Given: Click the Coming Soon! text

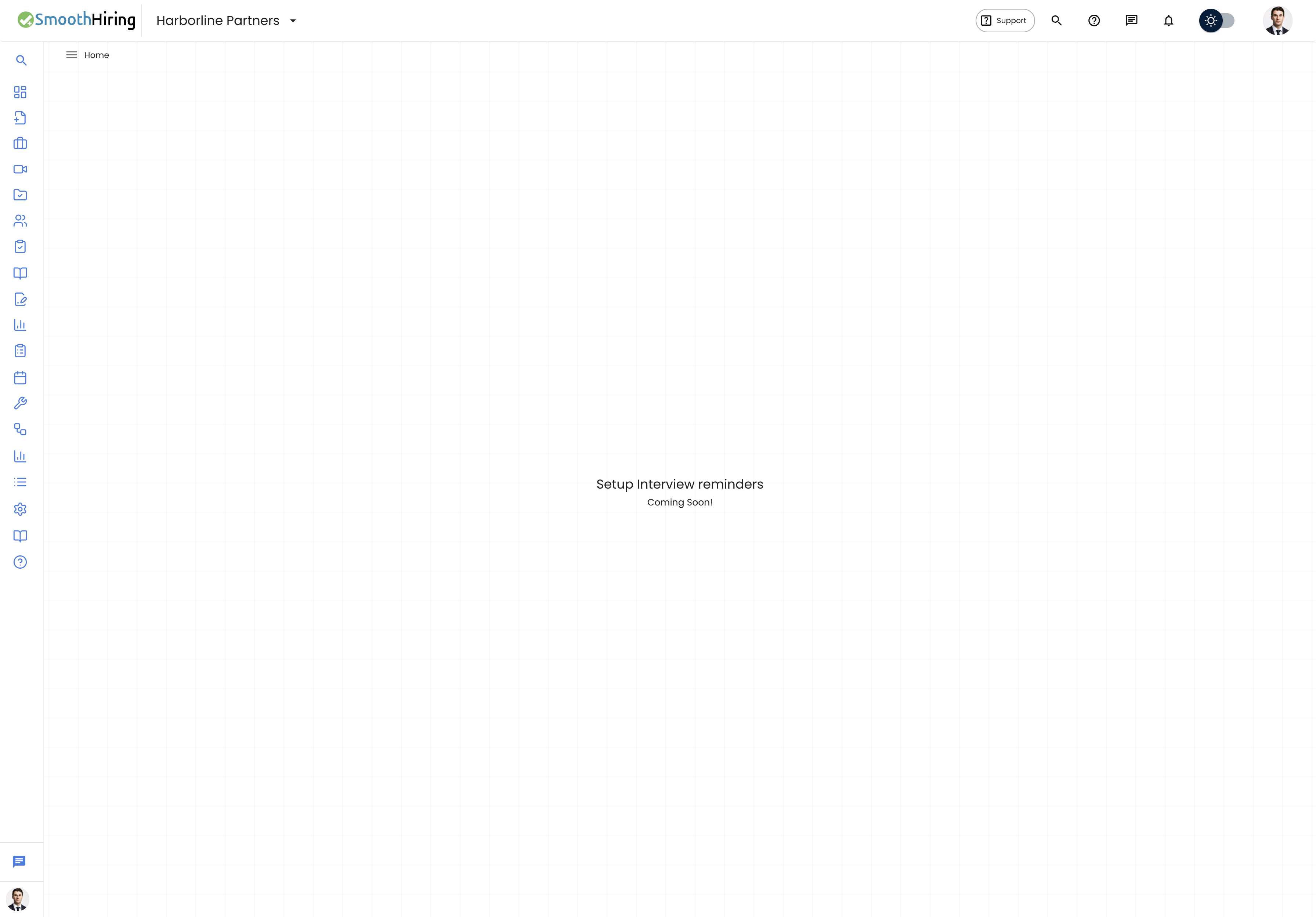Looking at the screenshot, I should (x=680, y=502).
